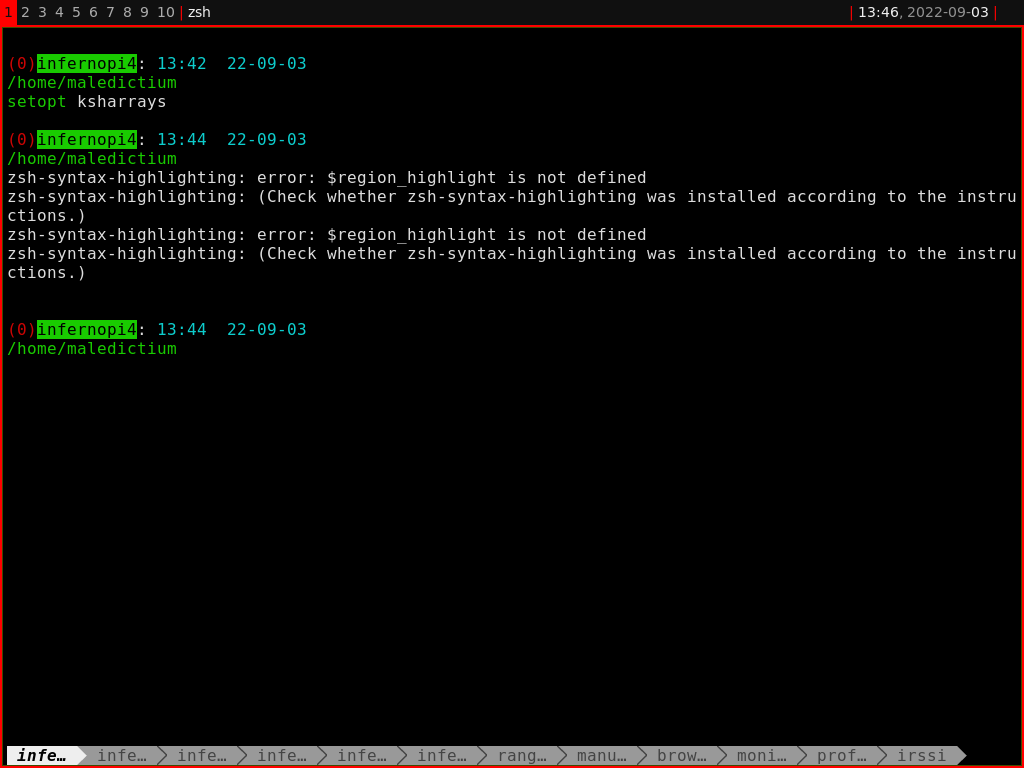Viewport: 1024px width, 768px height.
Task: Click the /home/maledictium path above setopt command
Action: click(92, 83)
